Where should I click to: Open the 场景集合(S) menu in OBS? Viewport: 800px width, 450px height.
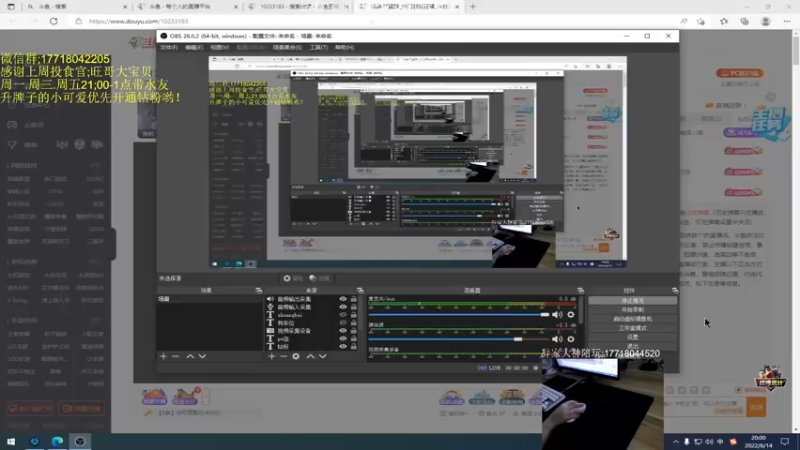coord(287,47)
